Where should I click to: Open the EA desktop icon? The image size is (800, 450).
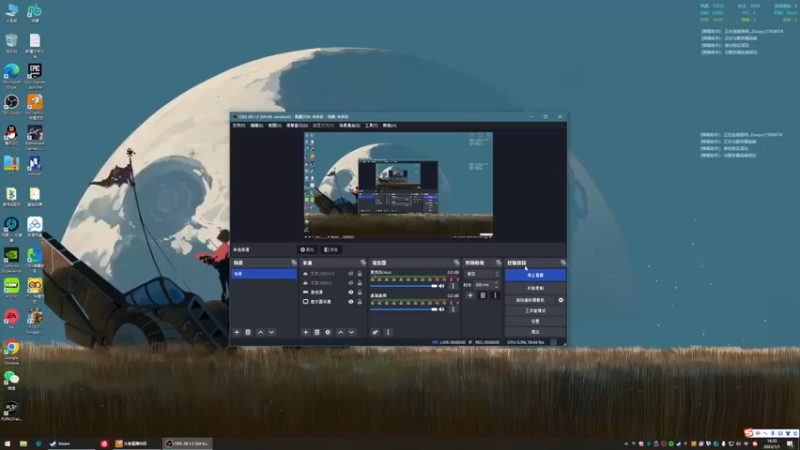pos(11,318)
